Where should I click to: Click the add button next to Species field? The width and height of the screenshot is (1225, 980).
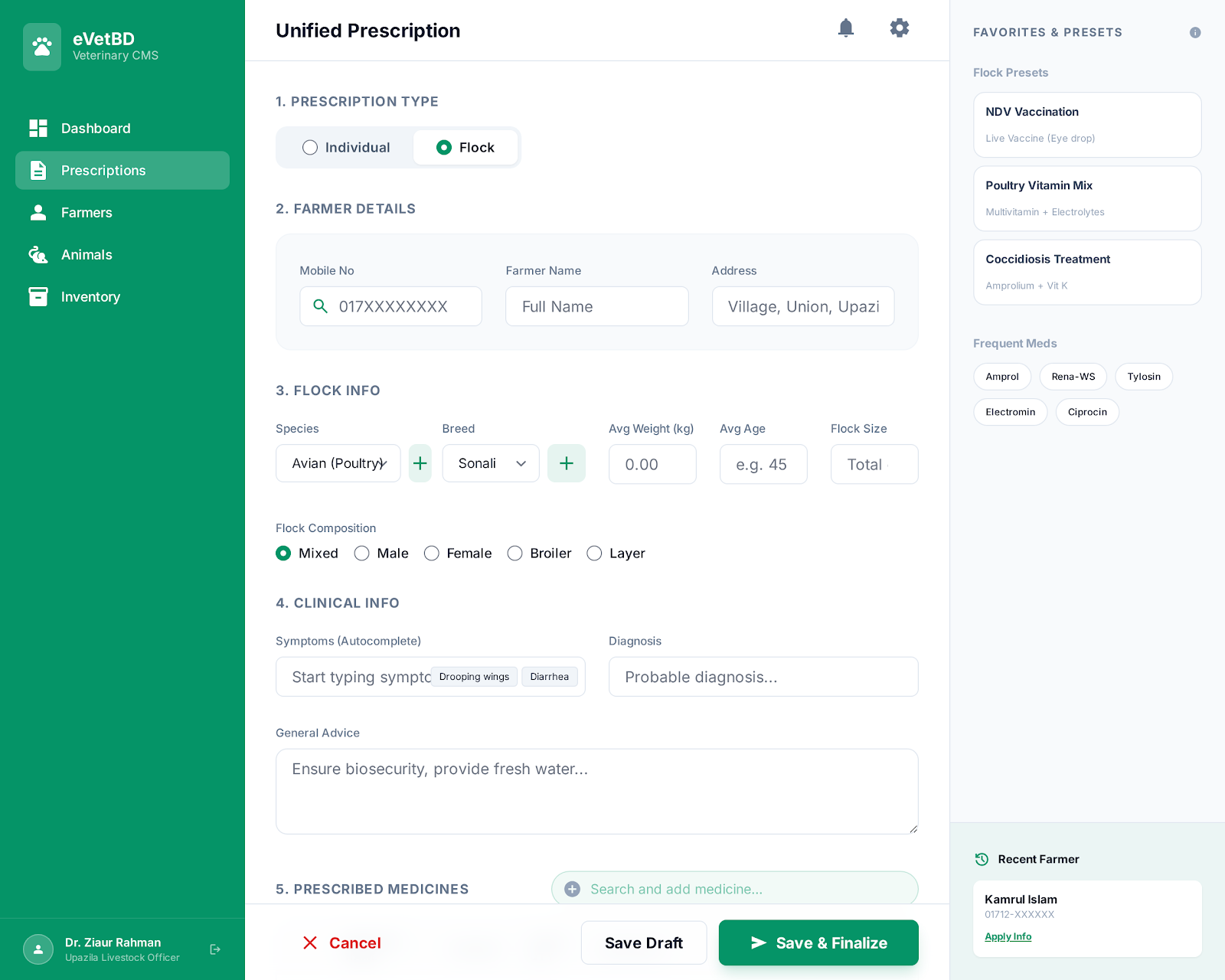420,463
